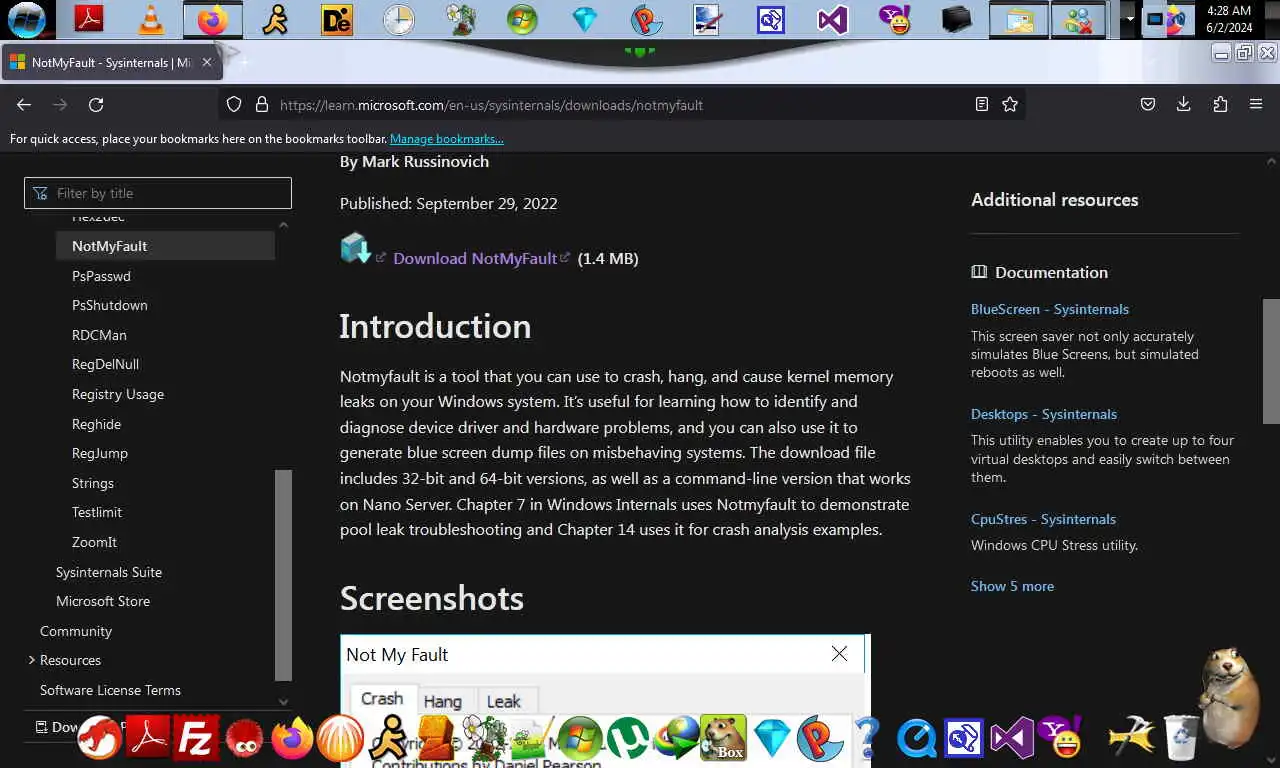Image resolution: width=1280 pixels, height=768 pixels.
Task: Open Strings in sidebar
Action: 93,483
